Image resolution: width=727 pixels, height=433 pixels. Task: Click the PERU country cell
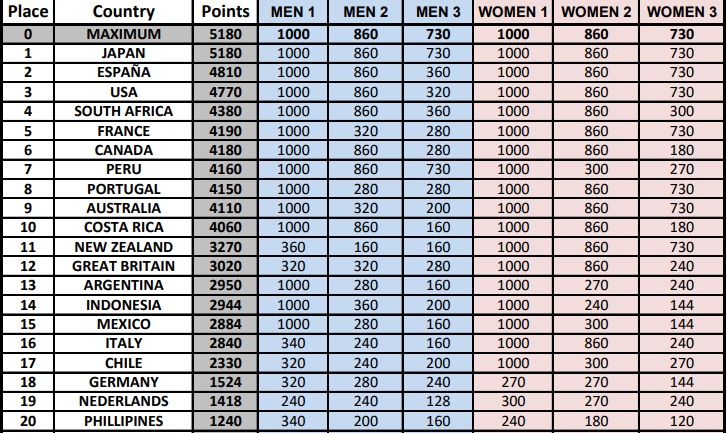click(123, 169)
